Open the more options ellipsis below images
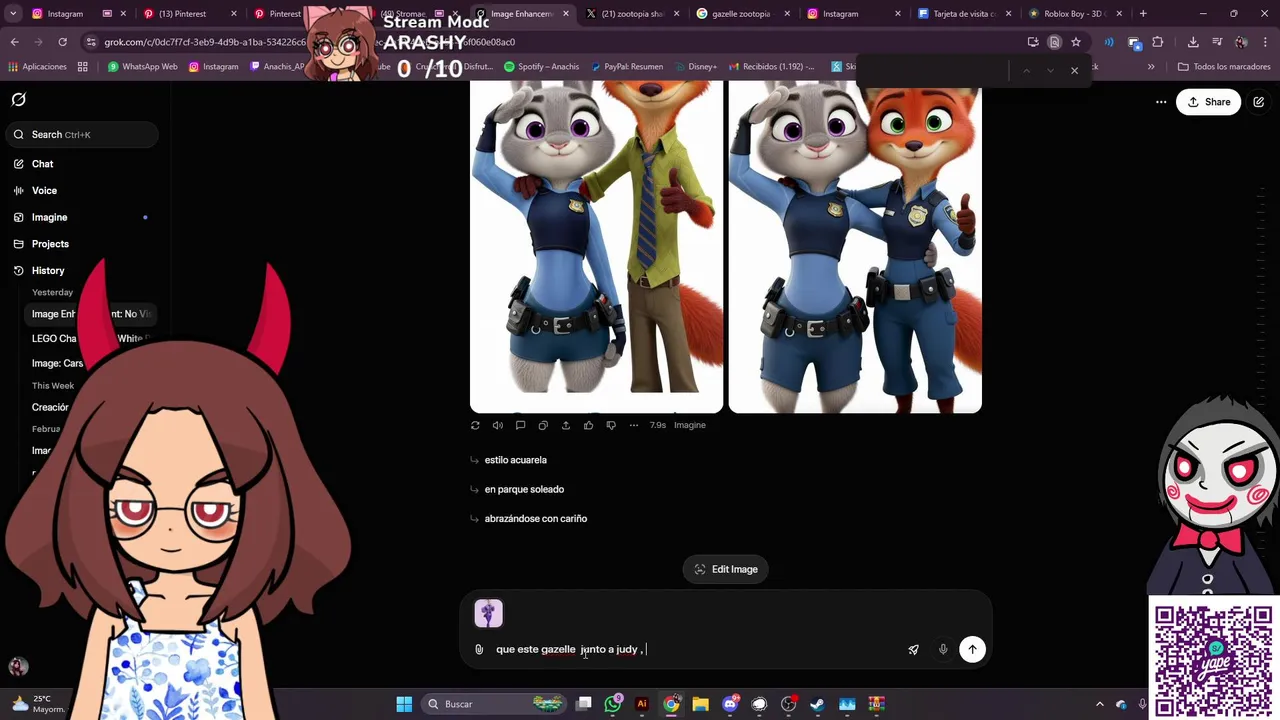This screenshot has width=1280, height=720. point(634,425)
